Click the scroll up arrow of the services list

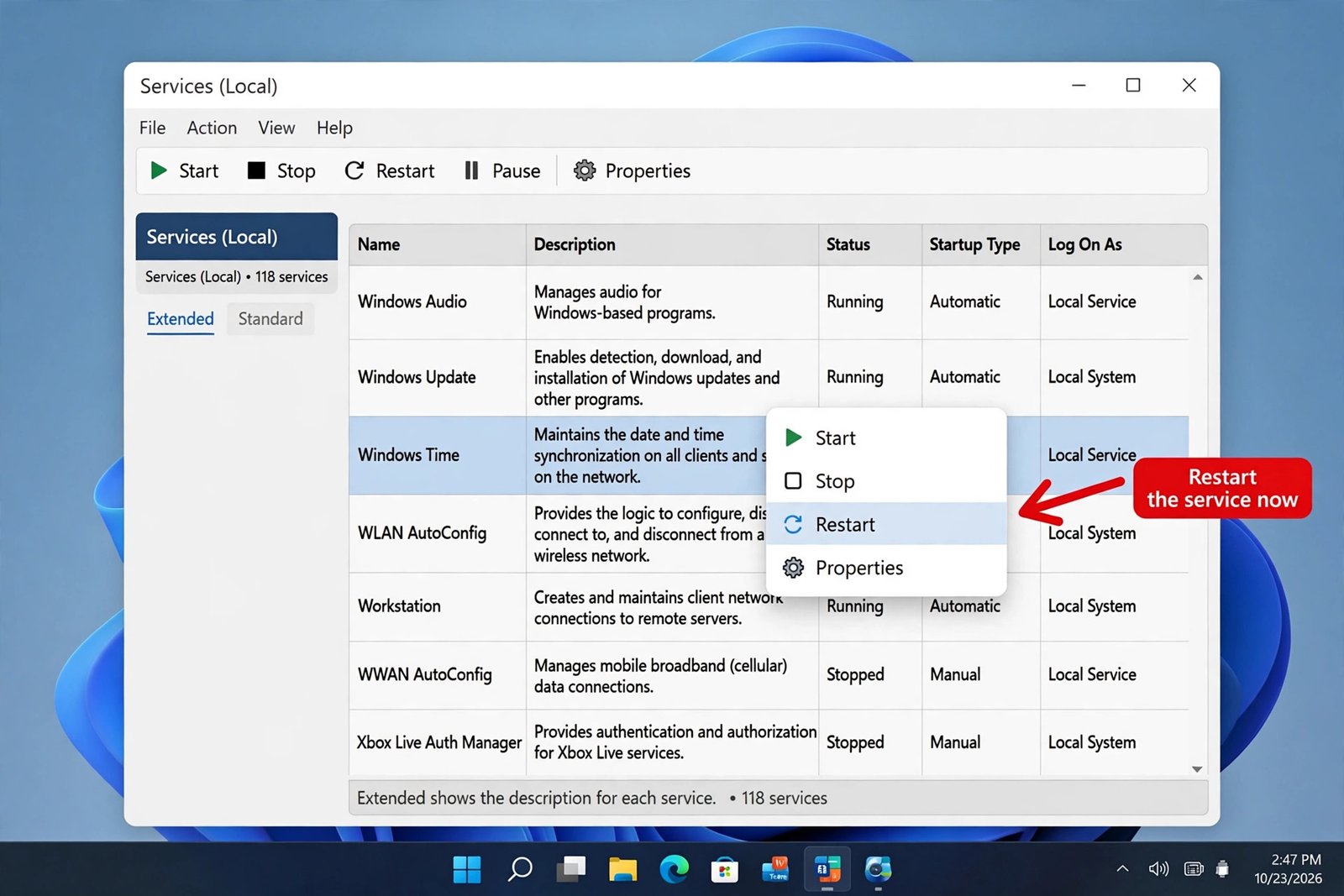1198,277
